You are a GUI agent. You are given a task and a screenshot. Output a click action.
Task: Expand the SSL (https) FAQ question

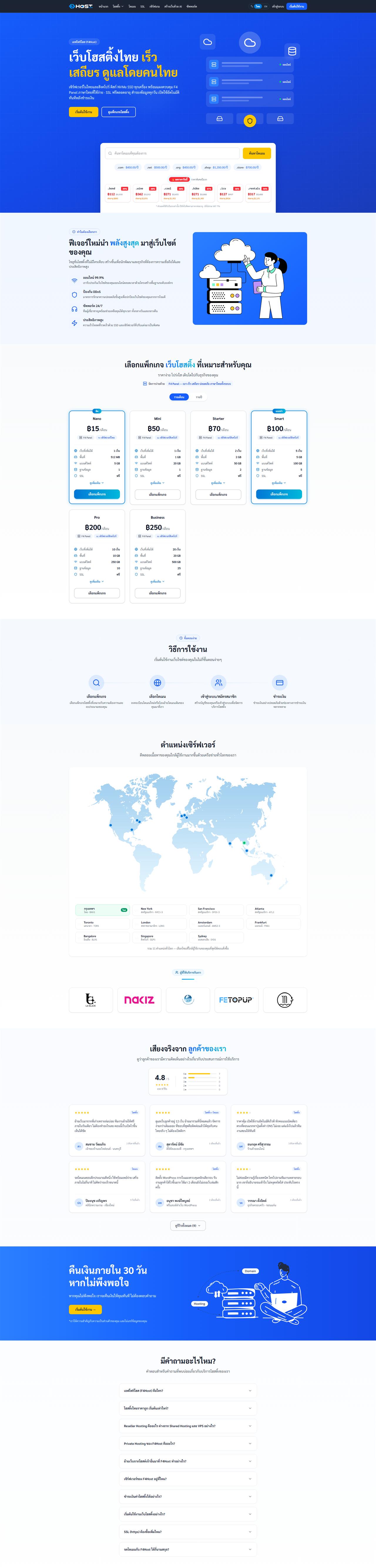pos(188,1532)
